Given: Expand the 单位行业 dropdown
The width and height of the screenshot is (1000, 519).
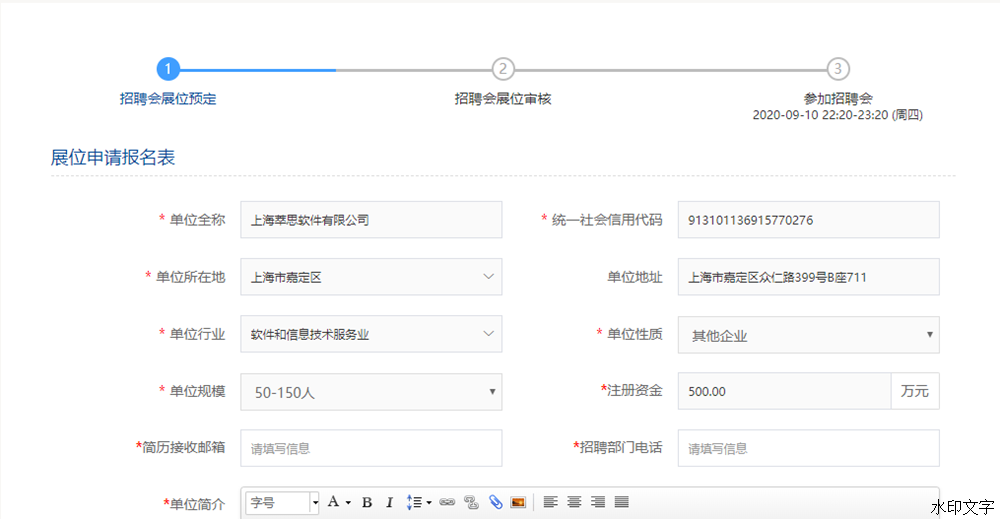Looking at the screenshot, I should pos(371,334).
